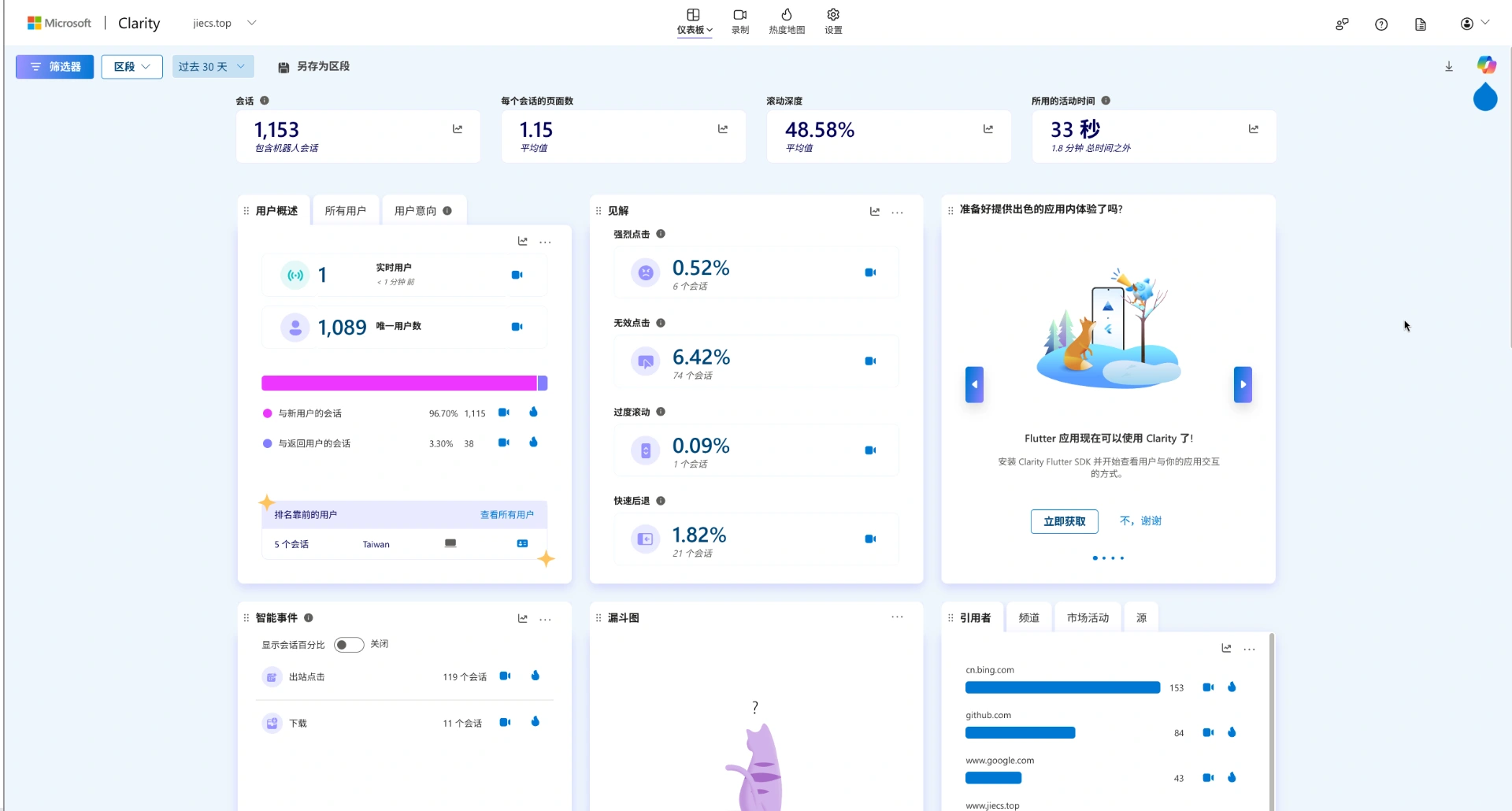Click the 立即获取 button for Flutter SDK

(1063, 521)
